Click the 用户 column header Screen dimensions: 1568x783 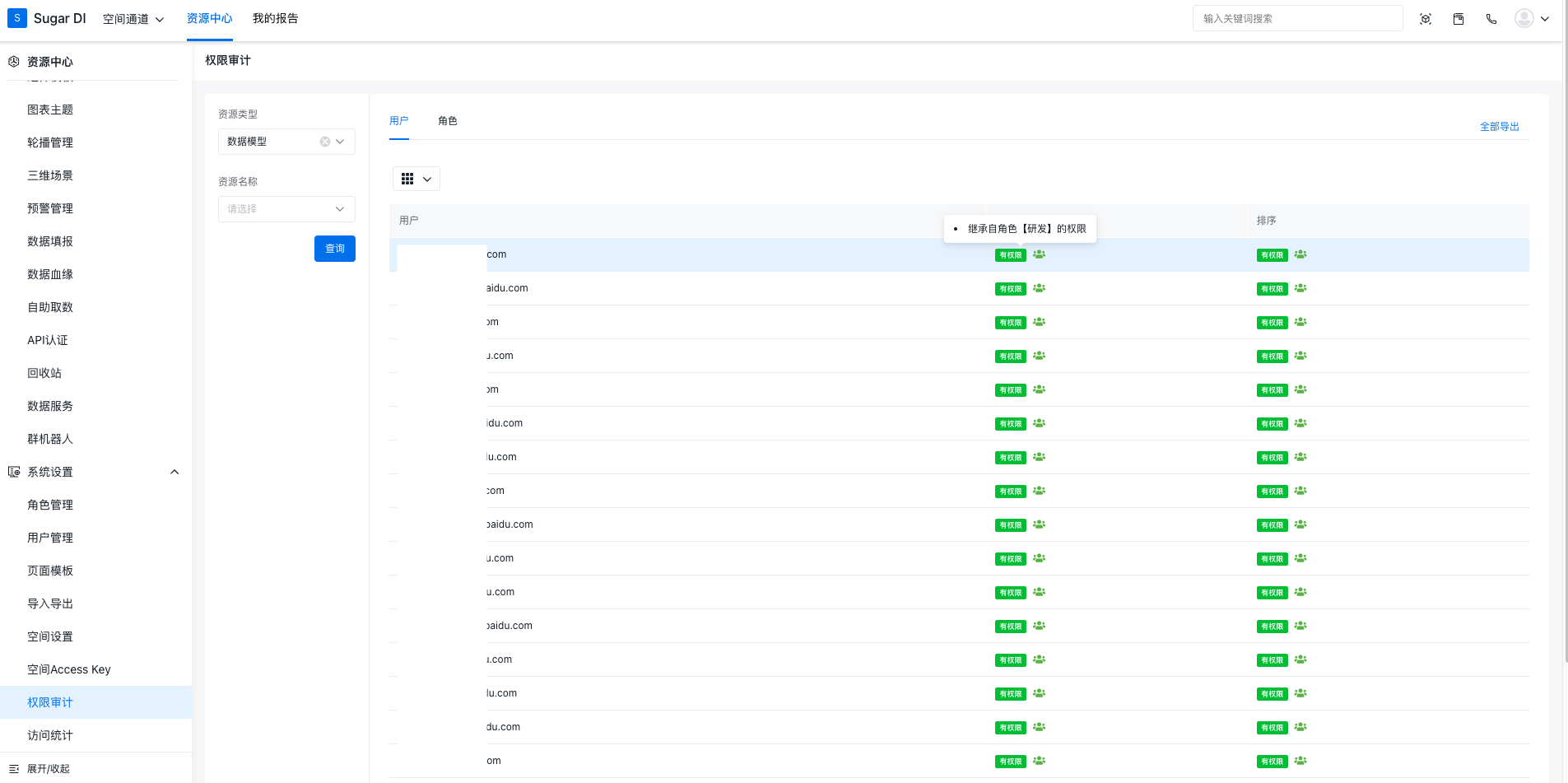409,221
